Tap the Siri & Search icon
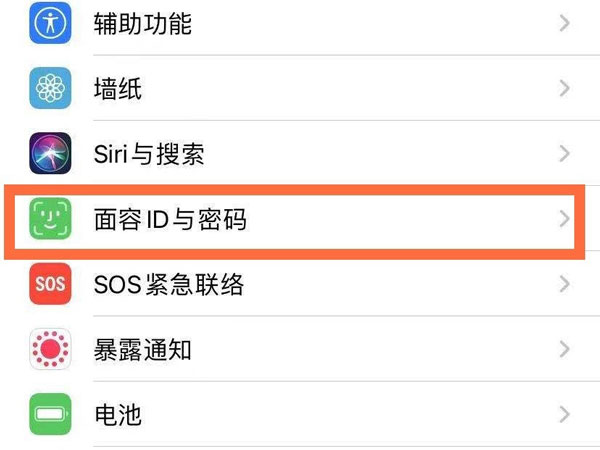Image resolution: width=600 pixels, height=450 pixels. pyautogui.click(x=50, y=153)
